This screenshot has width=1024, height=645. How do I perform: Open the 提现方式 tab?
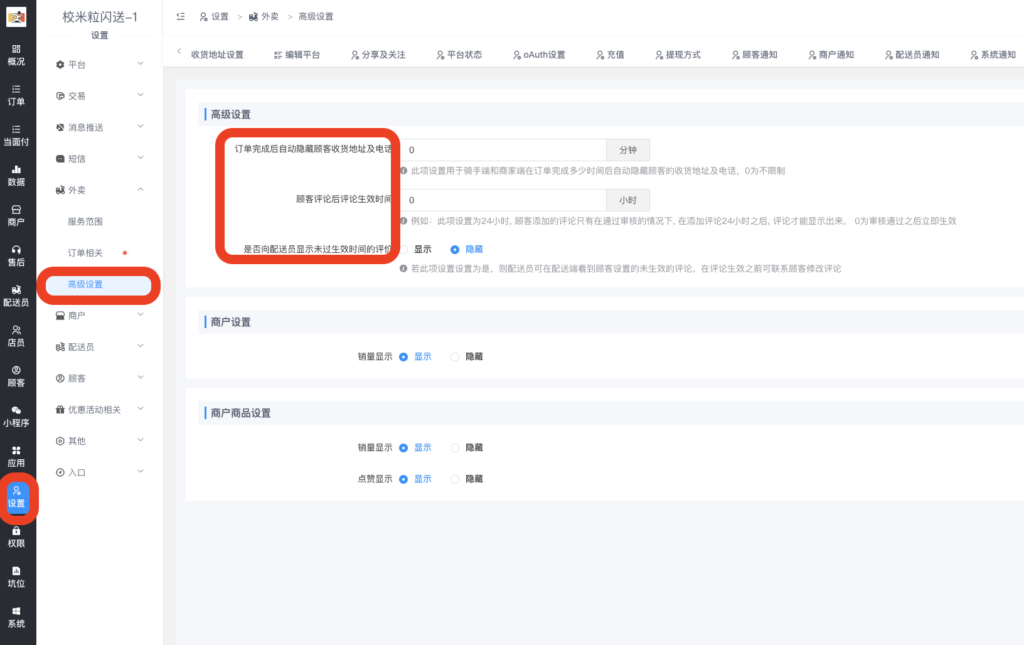tap(681, 54)
